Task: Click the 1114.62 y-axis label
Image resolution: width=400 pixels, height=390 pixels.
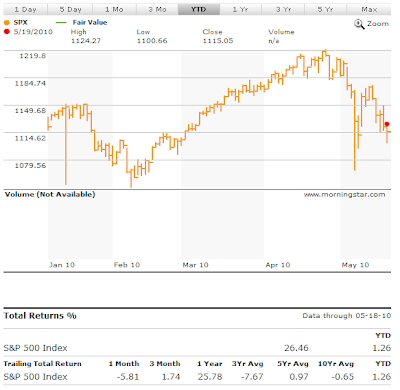Action: pyautogui.click(x=30, y=138)
